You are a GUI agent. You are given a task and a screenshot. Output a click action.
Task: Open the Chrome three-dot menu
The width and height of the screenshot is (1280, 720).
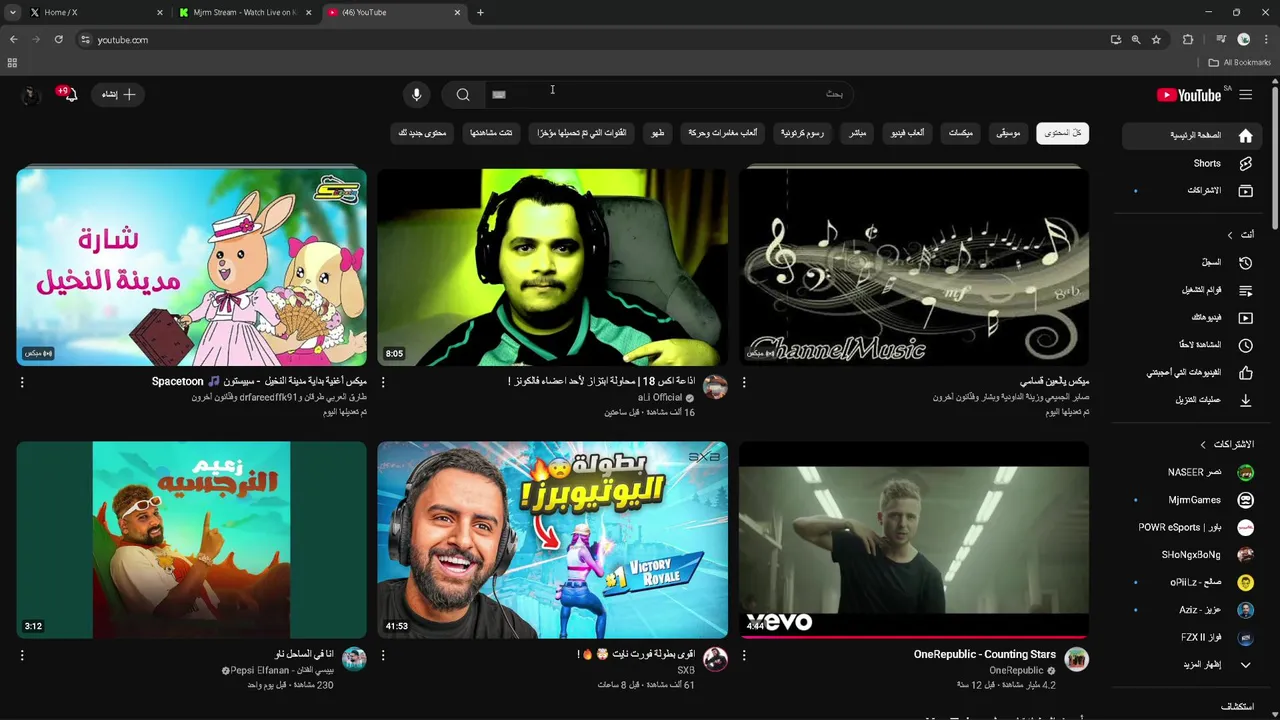click(1265, 40)
